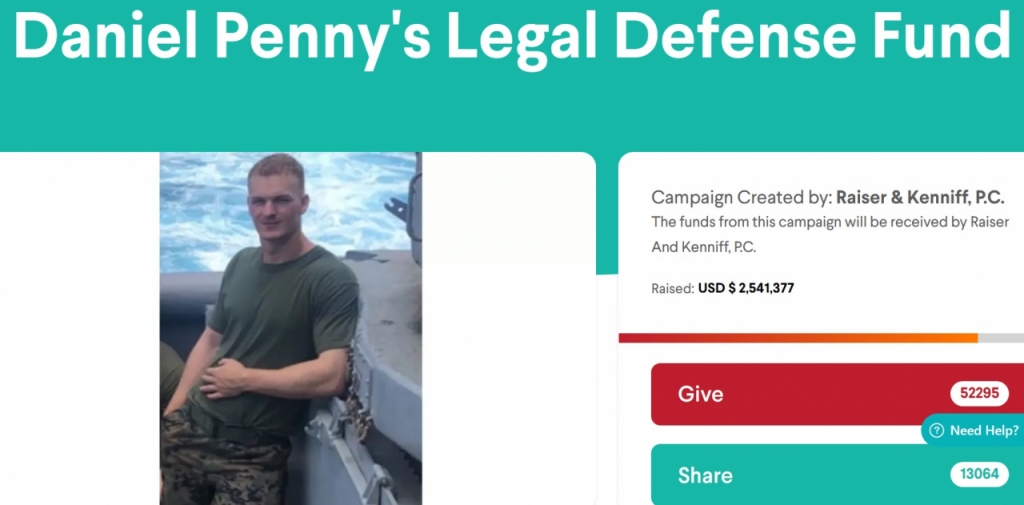Click the red Give button
Viewport: 1024px width, 505px height.
click(x=837, y=394)
